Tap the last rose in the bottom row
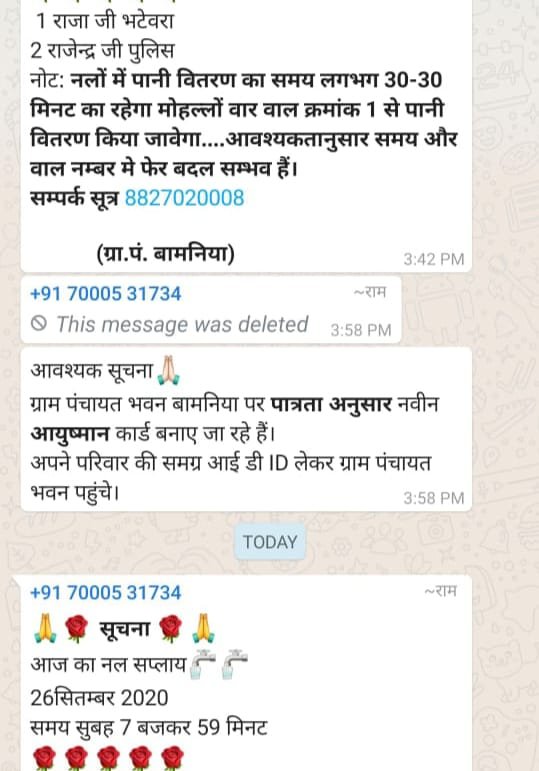The height and width of the screenshot is (771, 539). (x=172, y=758)
